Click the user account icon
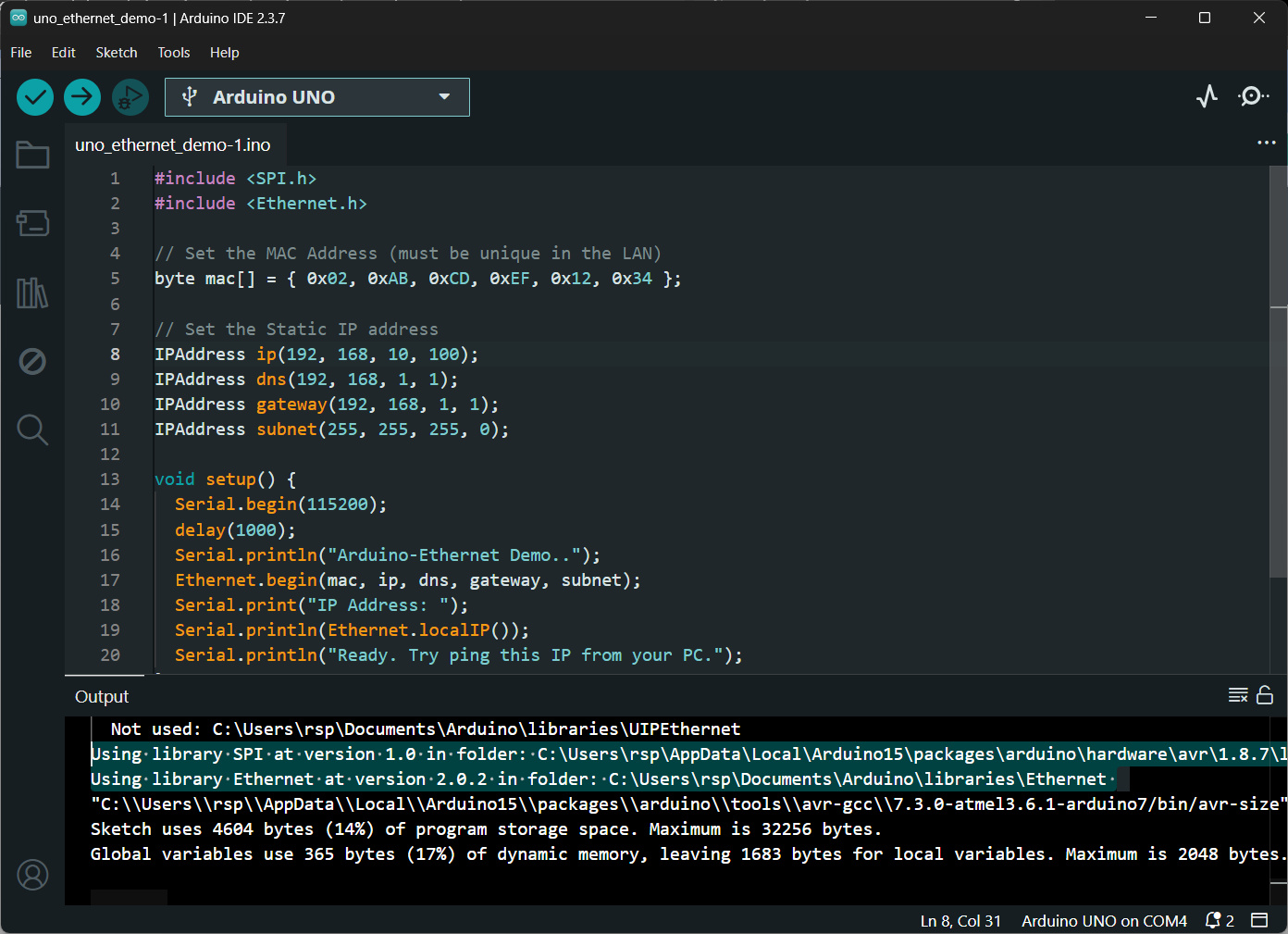 [x=32, y=875]
